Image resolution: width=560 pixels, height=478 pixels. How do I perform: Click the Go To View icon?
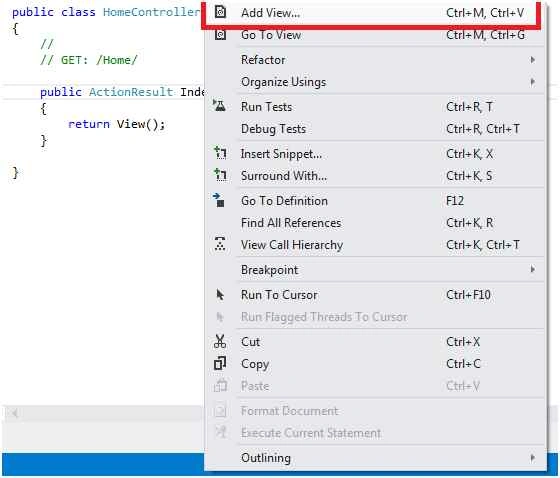click(x=220, y=35)
